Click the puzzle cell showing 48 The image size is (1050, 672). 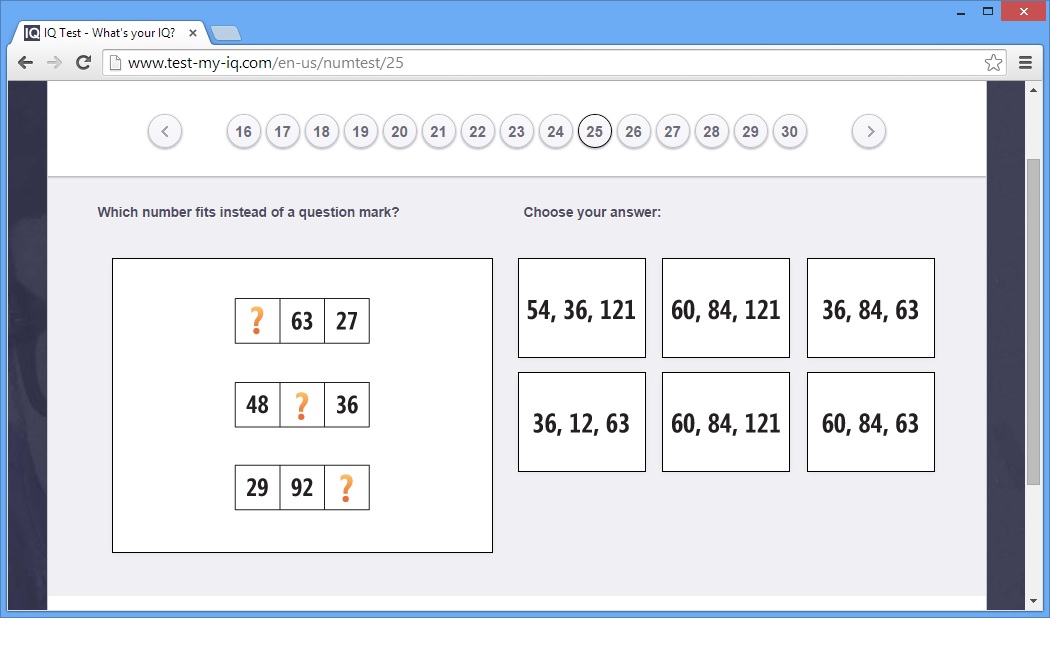[x=257, y=404]
